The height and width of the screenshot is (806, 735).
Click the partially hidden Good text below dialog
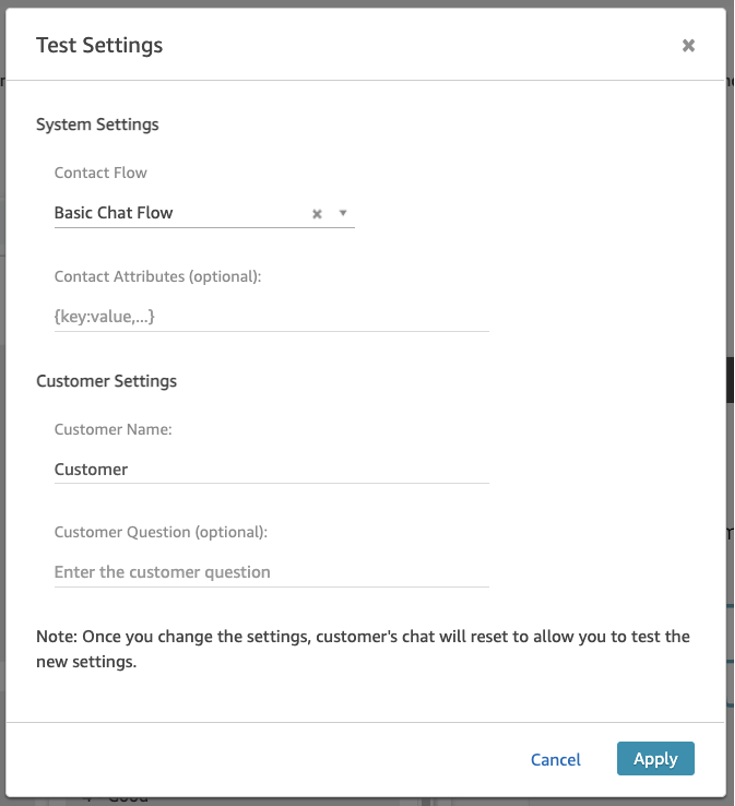click(128, 799)
